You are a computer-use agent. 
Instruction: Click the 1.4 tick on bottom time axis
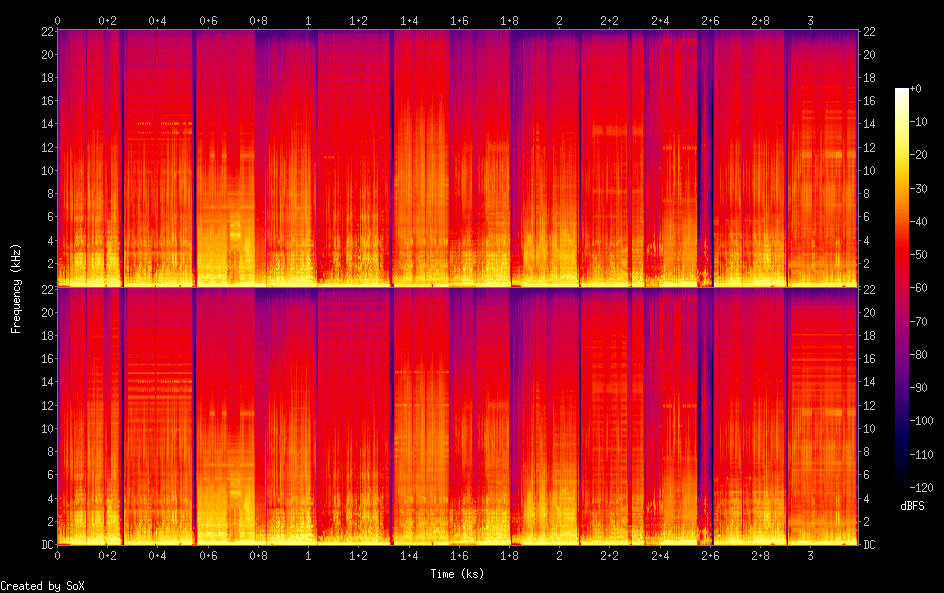click(409, 555)
